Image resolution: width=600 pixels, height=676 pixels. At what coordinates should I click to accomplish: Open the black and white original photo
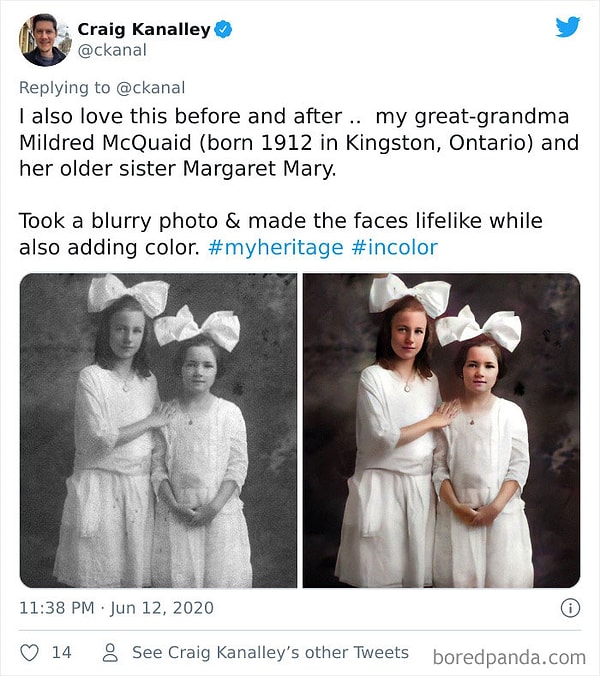tap(158, 431)
